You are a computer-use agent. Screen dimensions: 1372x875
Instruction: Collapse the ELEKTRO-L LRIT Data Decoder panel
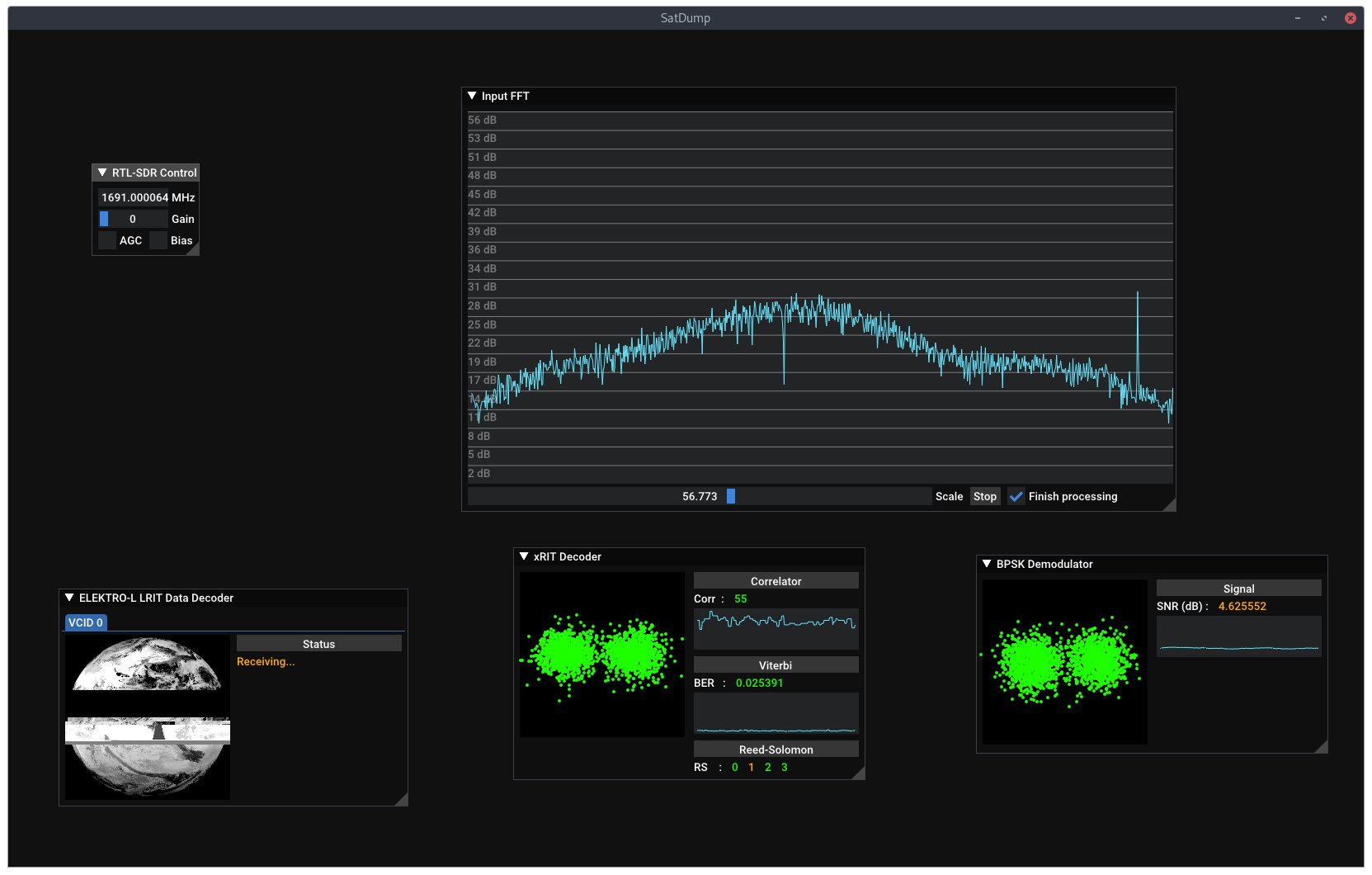pos(69,598)
